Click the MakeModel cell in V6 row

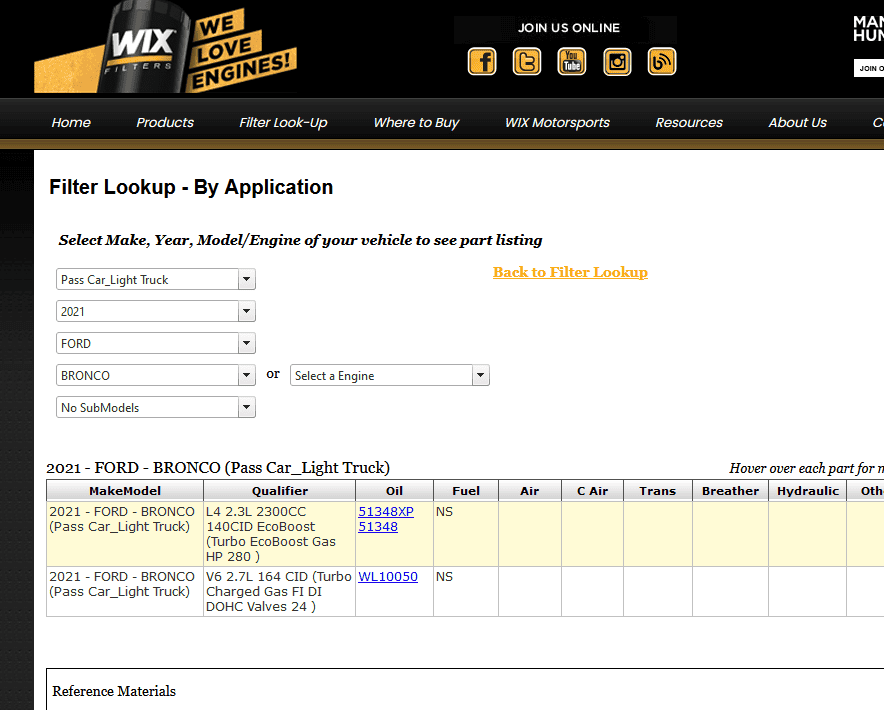pos(125,592)
